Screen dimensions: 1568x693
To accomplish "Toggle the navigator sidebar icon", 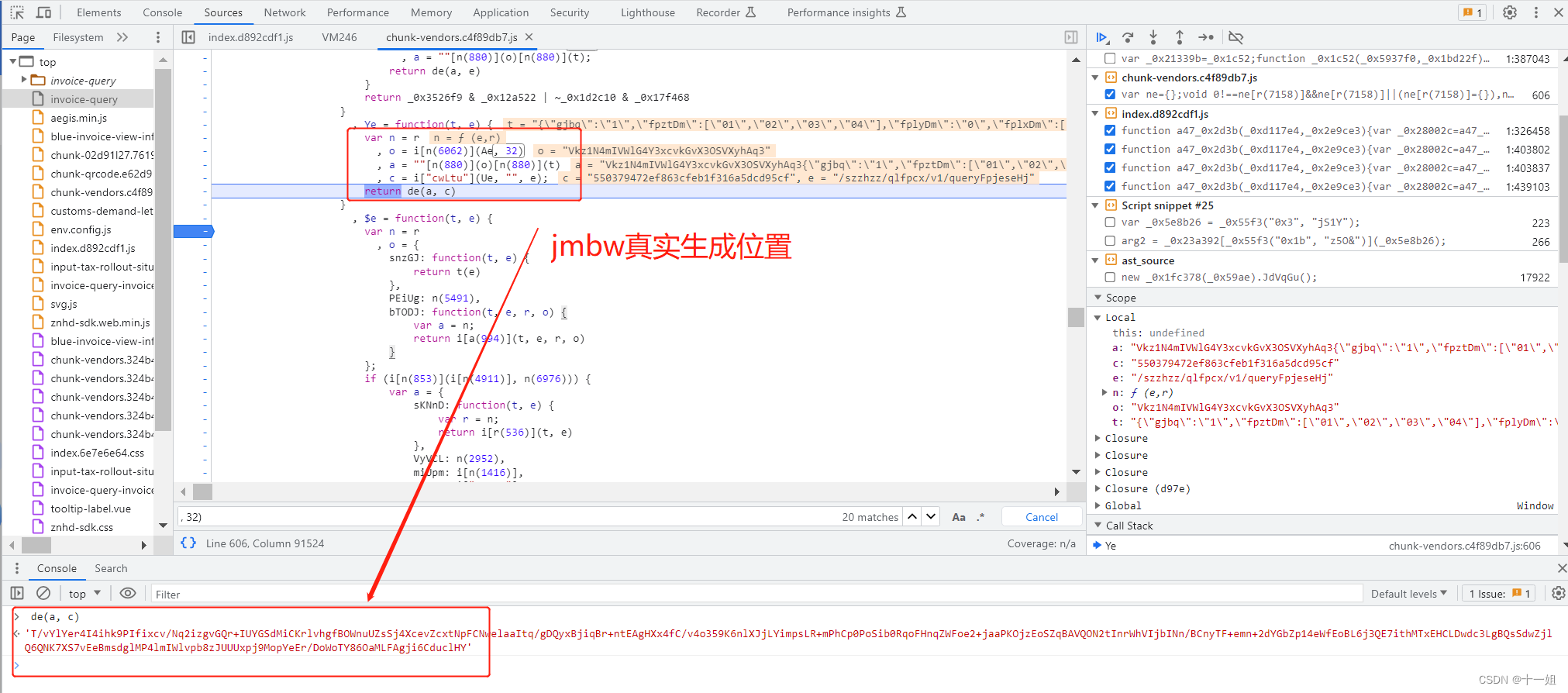I will [x=188, y=37].
